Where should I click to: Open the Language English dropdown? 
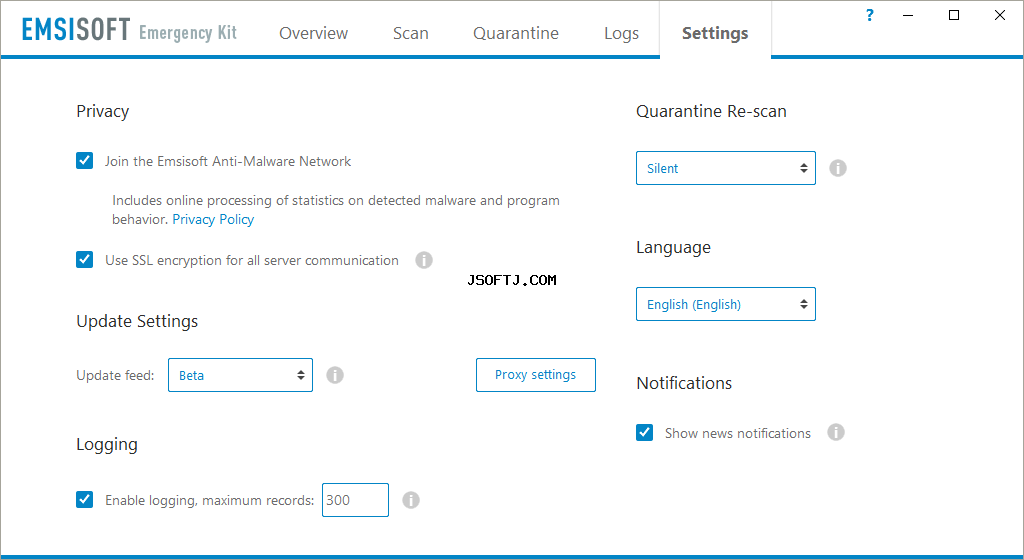click(726, 304)
